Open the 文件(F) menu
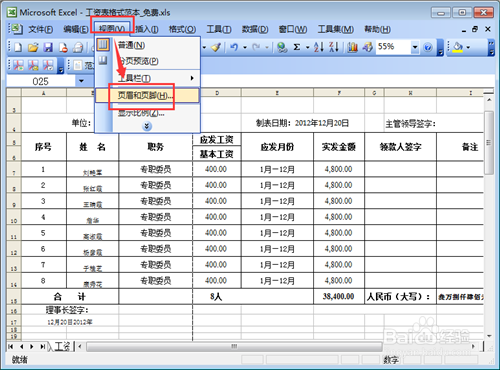Image resolution: width=500 pixels, height=370 pixels. pos(40,29)
